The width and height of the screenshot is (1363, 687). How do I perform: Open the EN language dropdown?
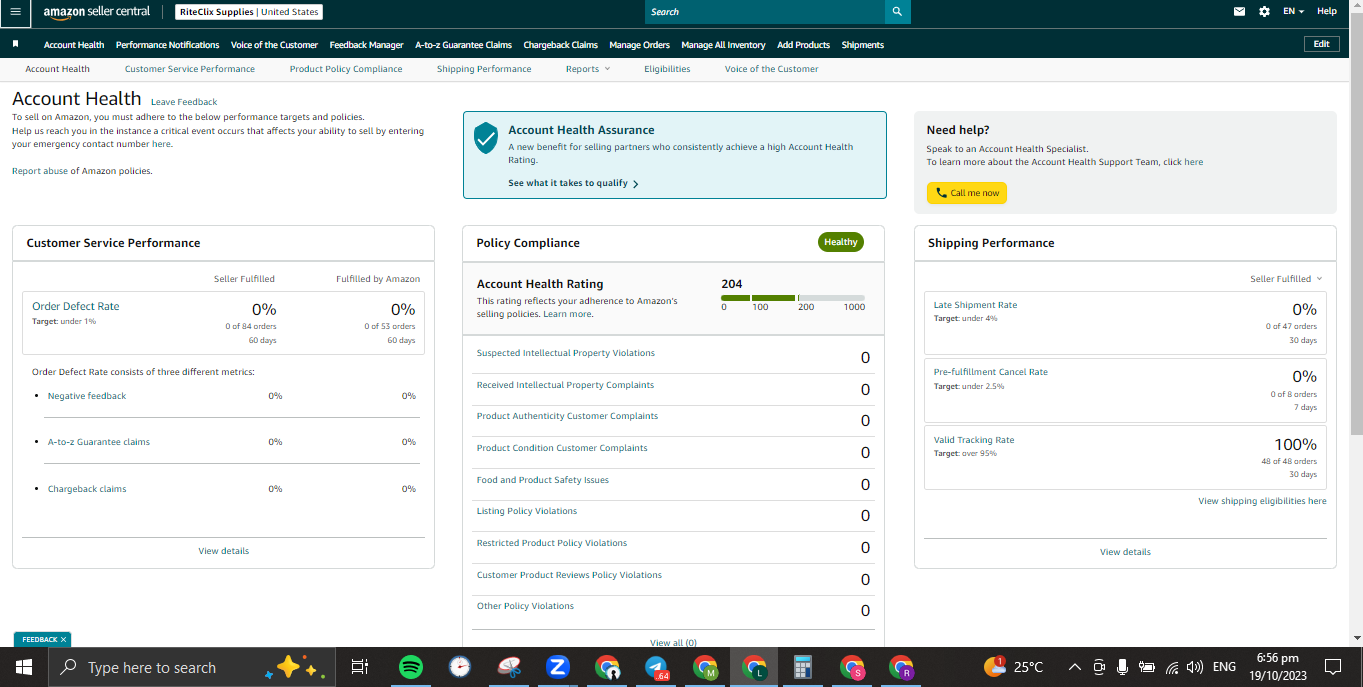click(x=1294, y=12)
